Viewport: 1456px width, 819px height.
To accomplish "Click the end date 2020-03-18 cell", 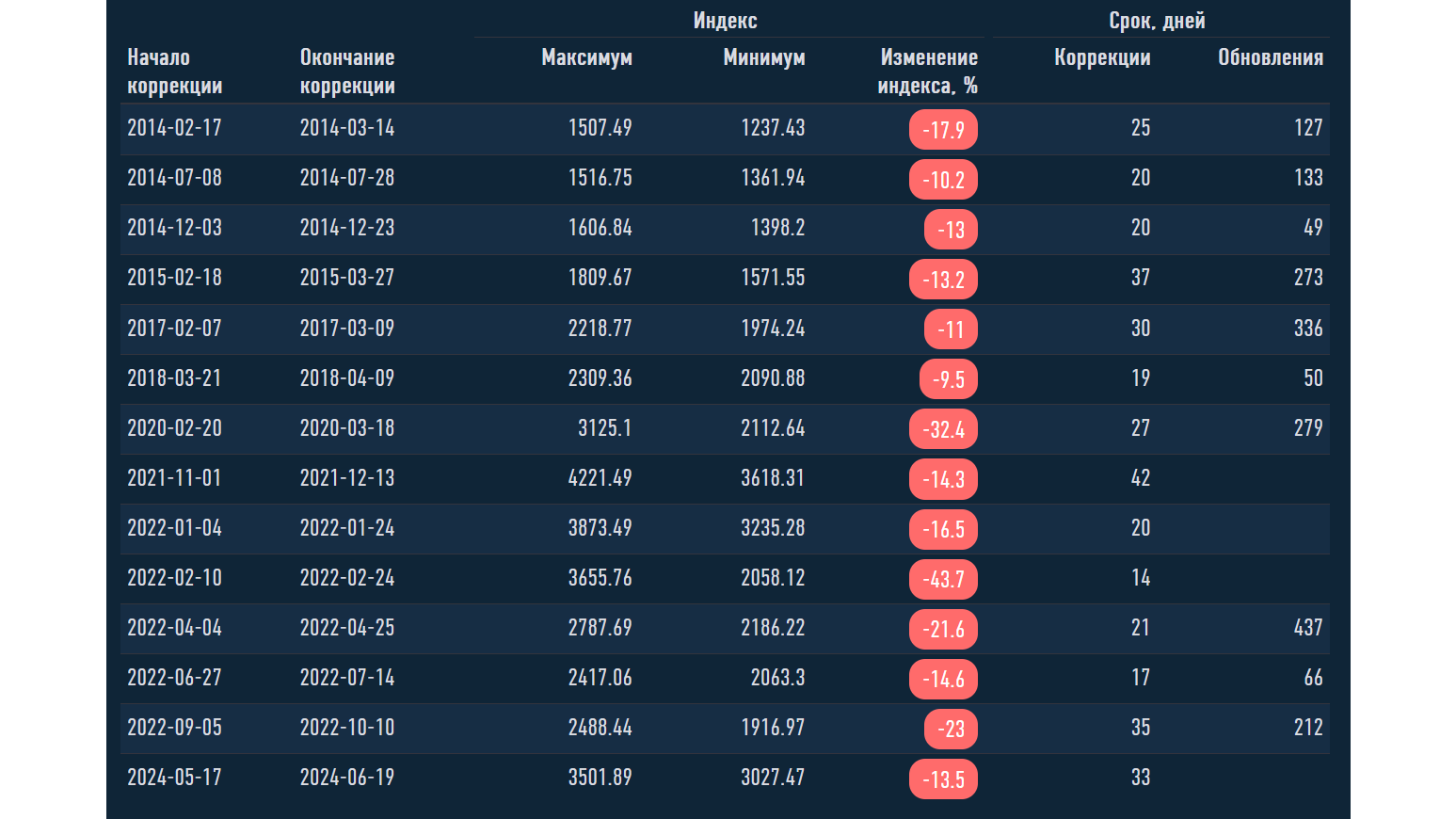I will pyautogui.click(x=347, y=428).
